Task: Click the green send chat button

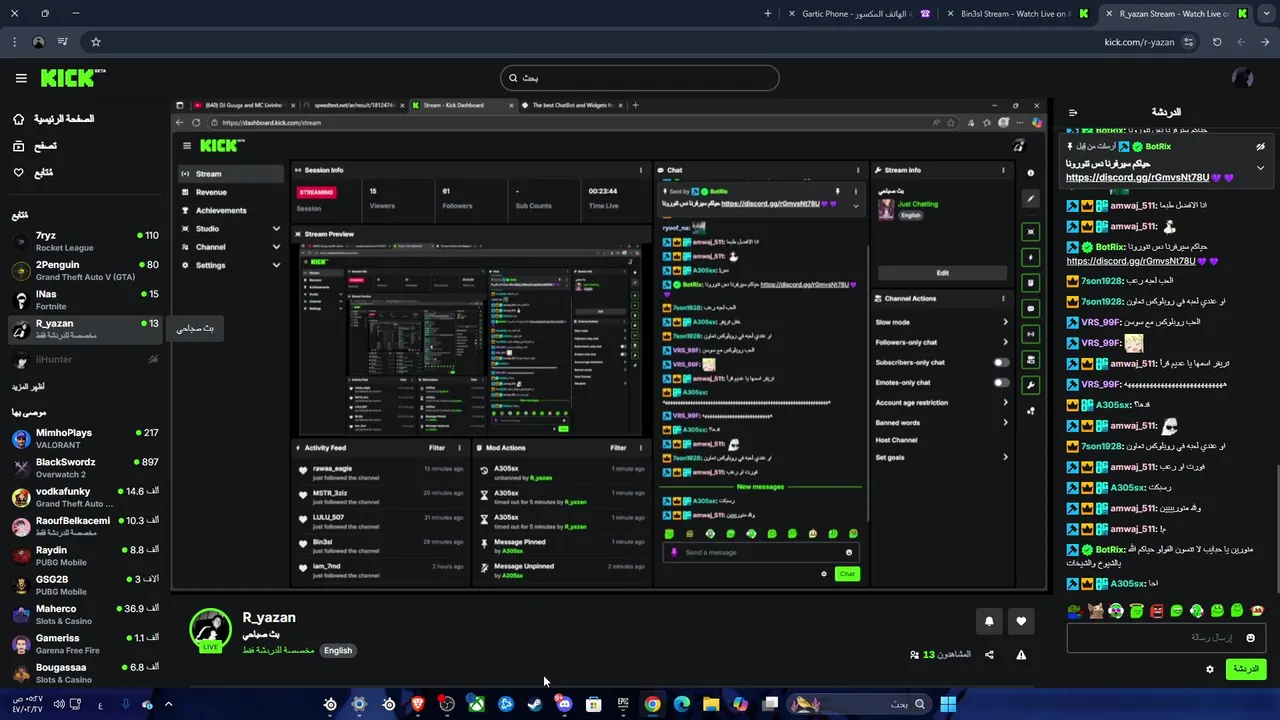Action: 1245,669
